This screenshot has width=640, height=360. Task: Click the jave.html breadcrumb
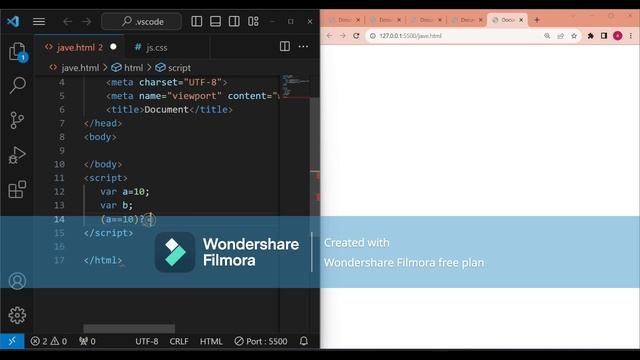[80, 68]
